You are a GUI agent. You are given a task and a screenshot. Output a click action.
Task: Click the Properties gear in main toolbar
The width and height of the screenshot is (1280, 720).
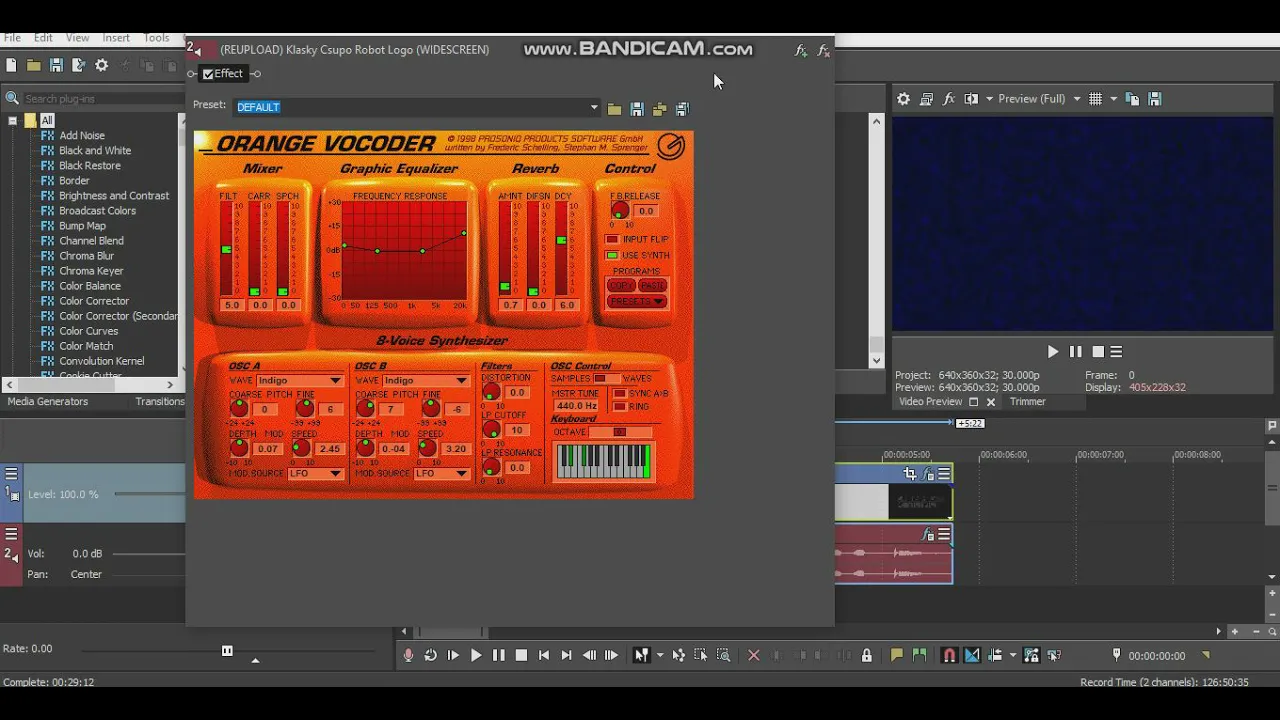click(102, 65)
